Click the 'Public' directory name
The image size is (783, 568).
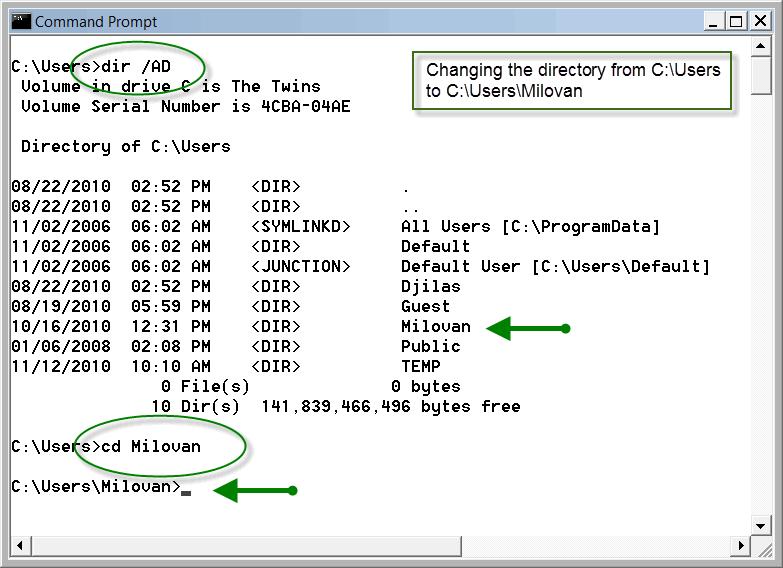coord(430,346)
